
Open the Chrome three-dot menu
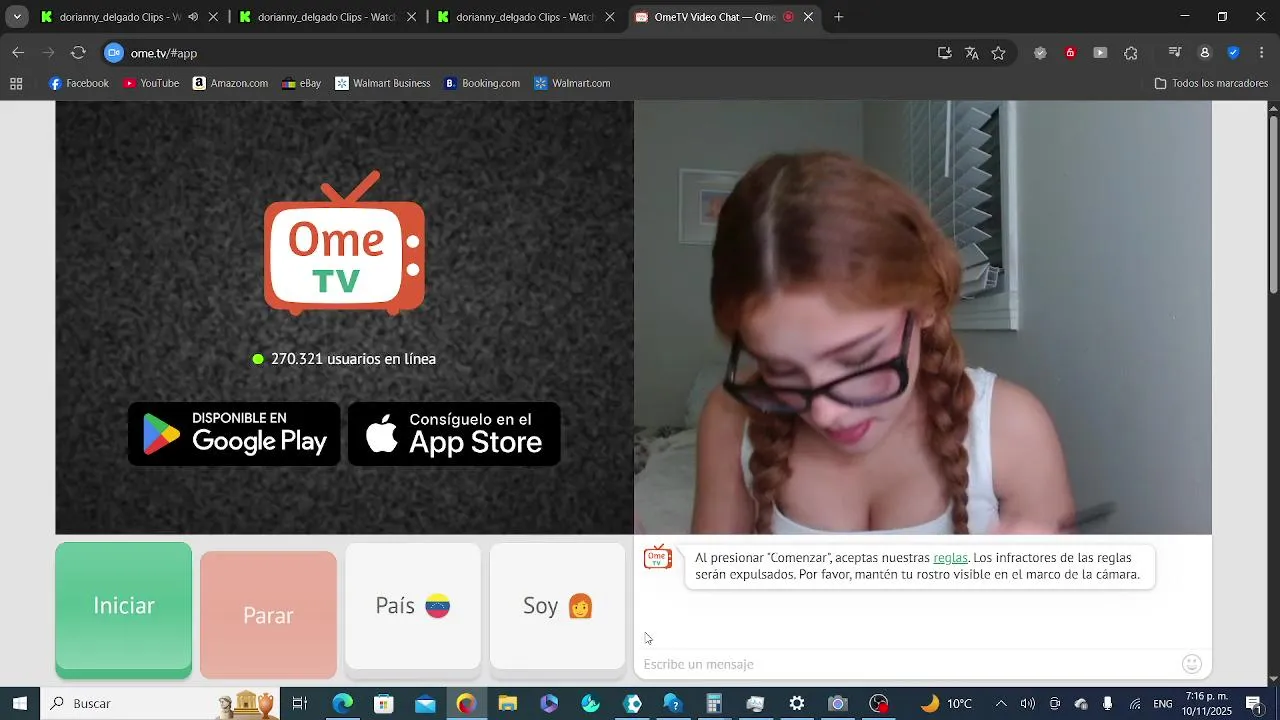point(1261,53)
